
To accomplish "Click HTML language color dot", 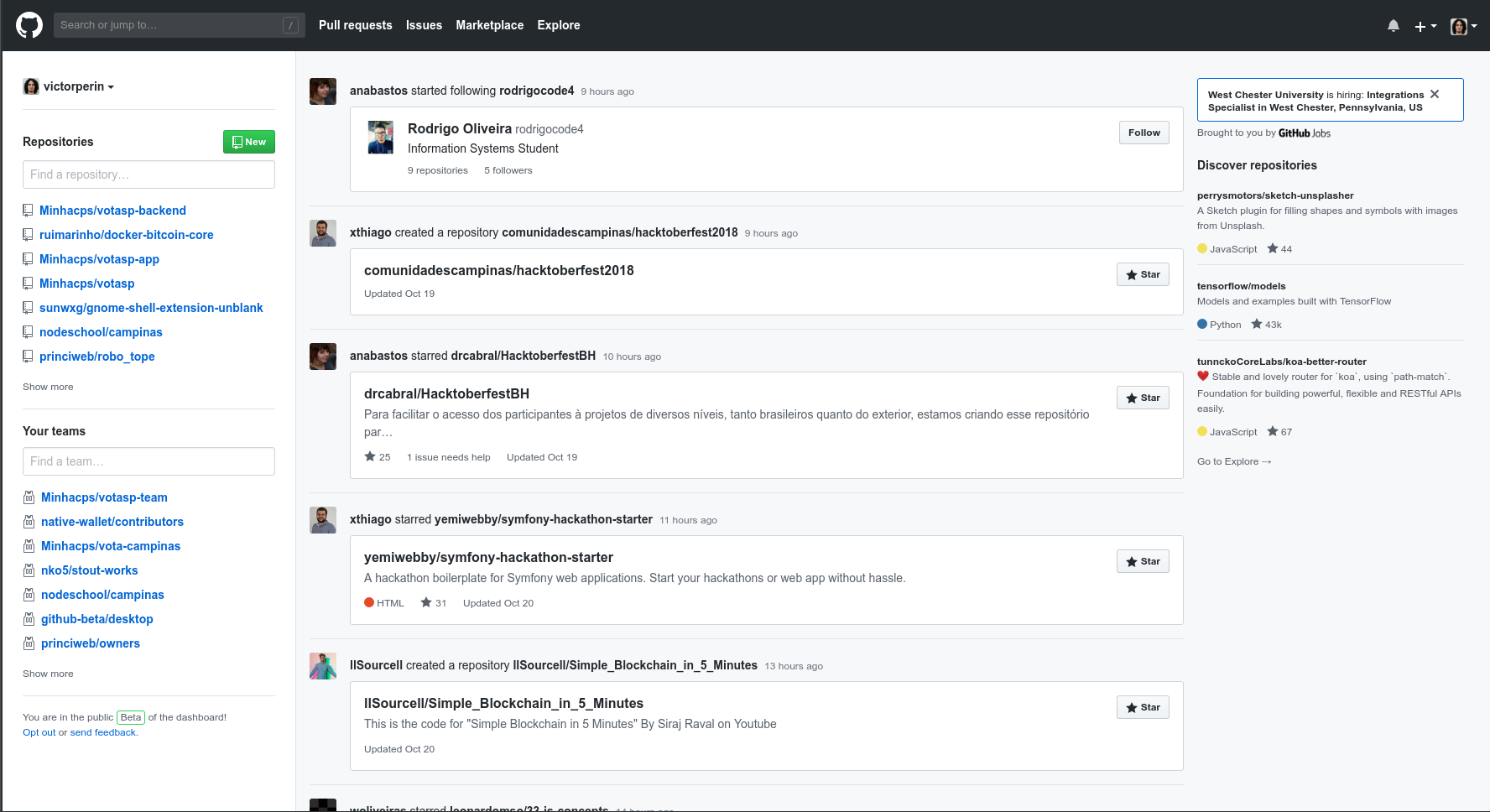I will pyautogui.click(x=369, y=602).
